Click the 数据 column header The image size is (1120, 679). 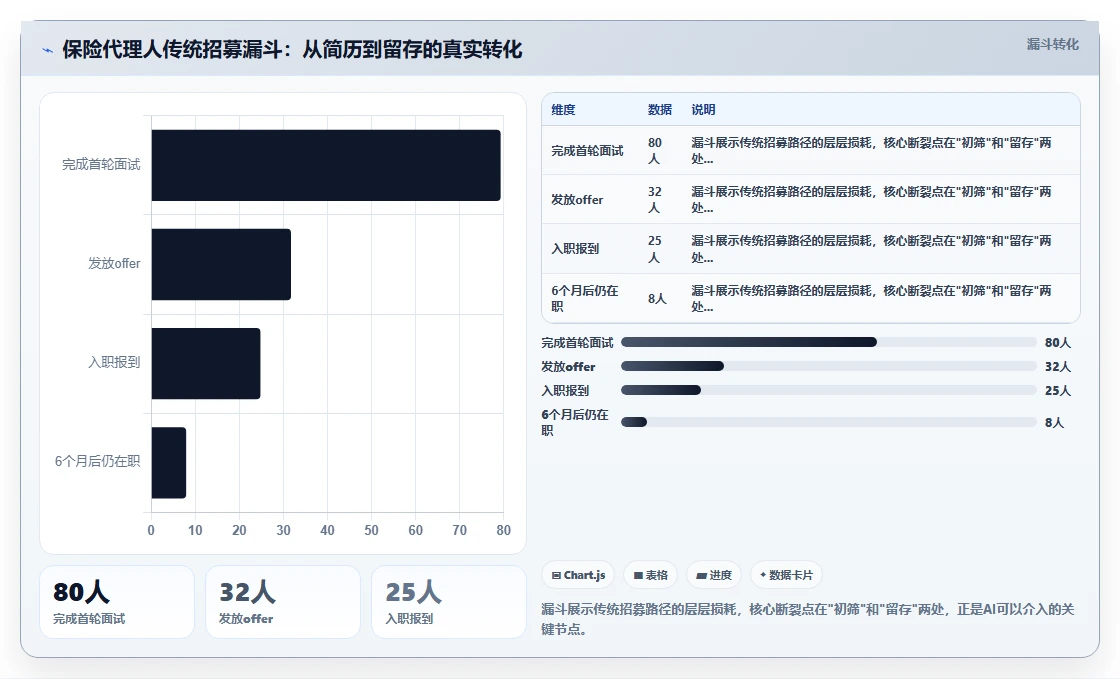[x=659, y=110]
